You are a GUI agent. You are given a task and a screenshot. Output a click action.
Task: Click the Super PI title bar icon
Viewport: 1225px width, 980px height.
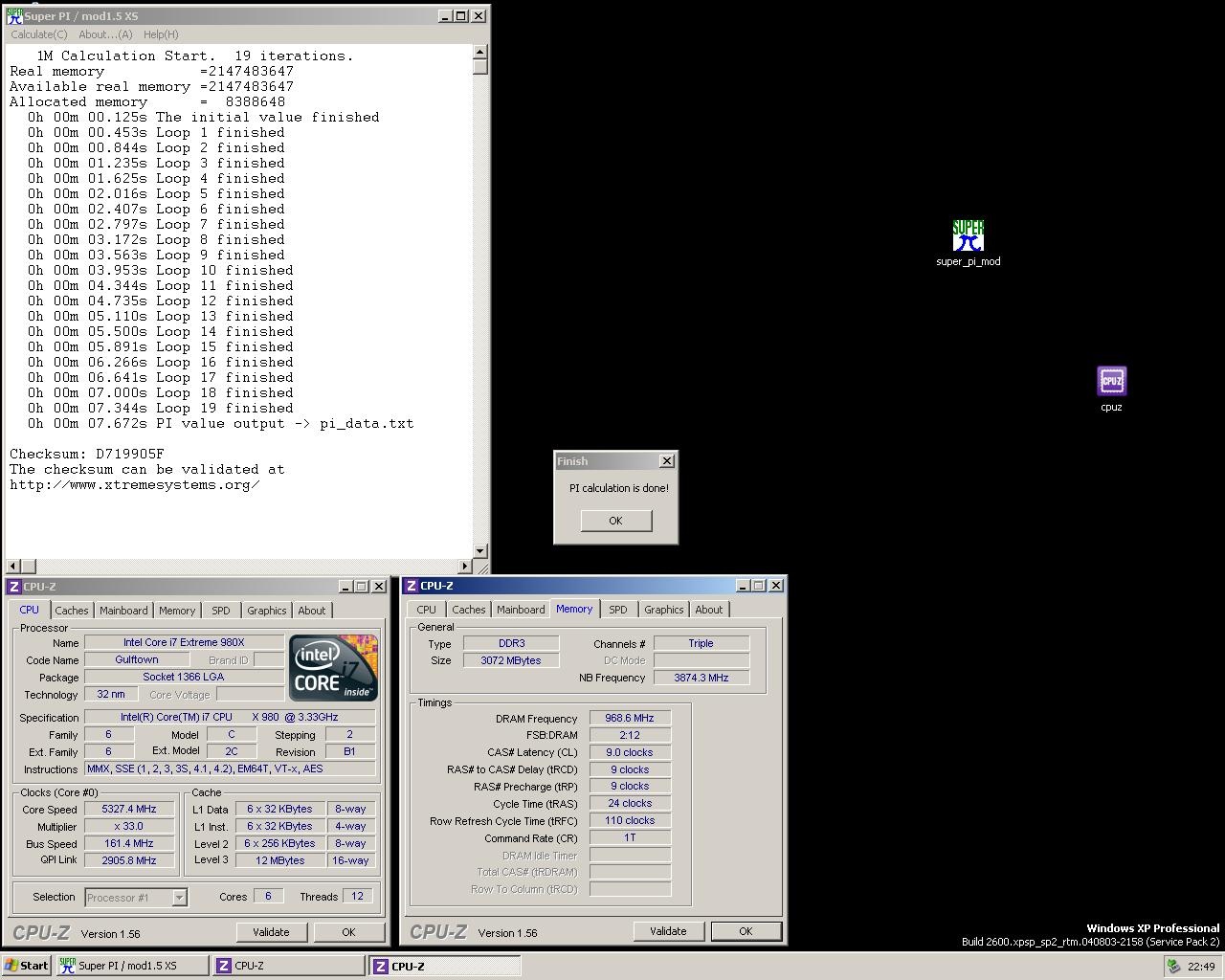[14, 16]
